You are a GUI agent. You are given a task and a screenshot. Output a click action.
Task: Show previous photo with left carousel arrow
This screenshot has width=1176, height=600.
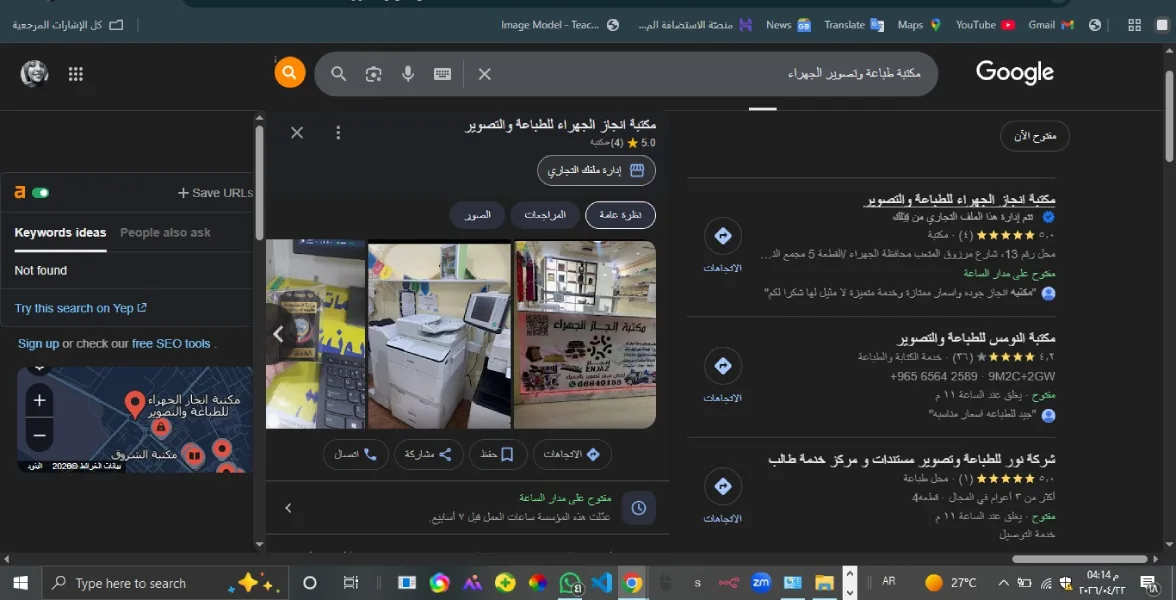(x=278, y=334)
